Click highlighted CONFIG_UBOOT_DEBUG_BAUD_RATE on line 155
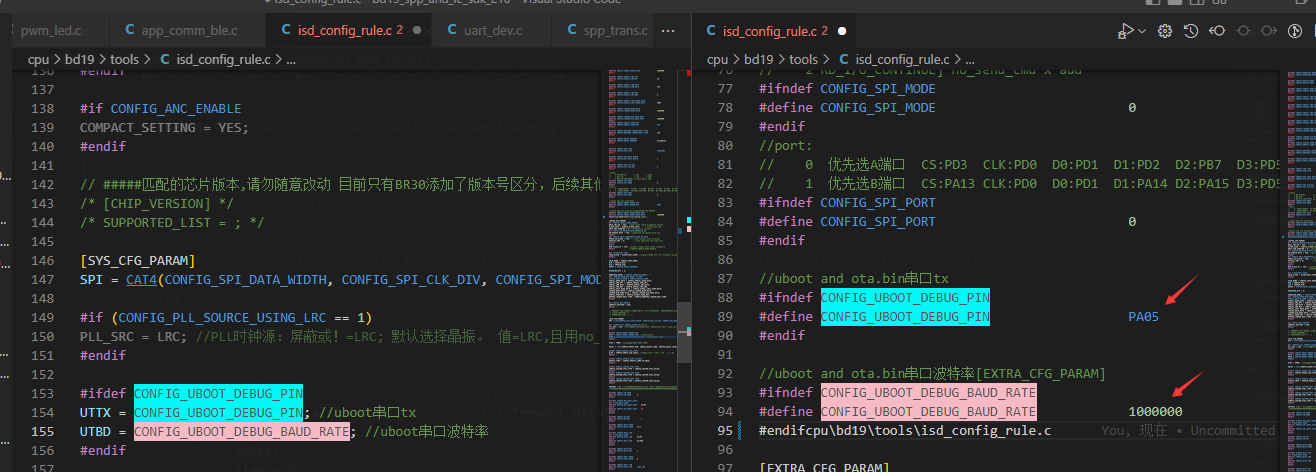The height and width of the screenshot is (472, 1316). click(242, 431)
